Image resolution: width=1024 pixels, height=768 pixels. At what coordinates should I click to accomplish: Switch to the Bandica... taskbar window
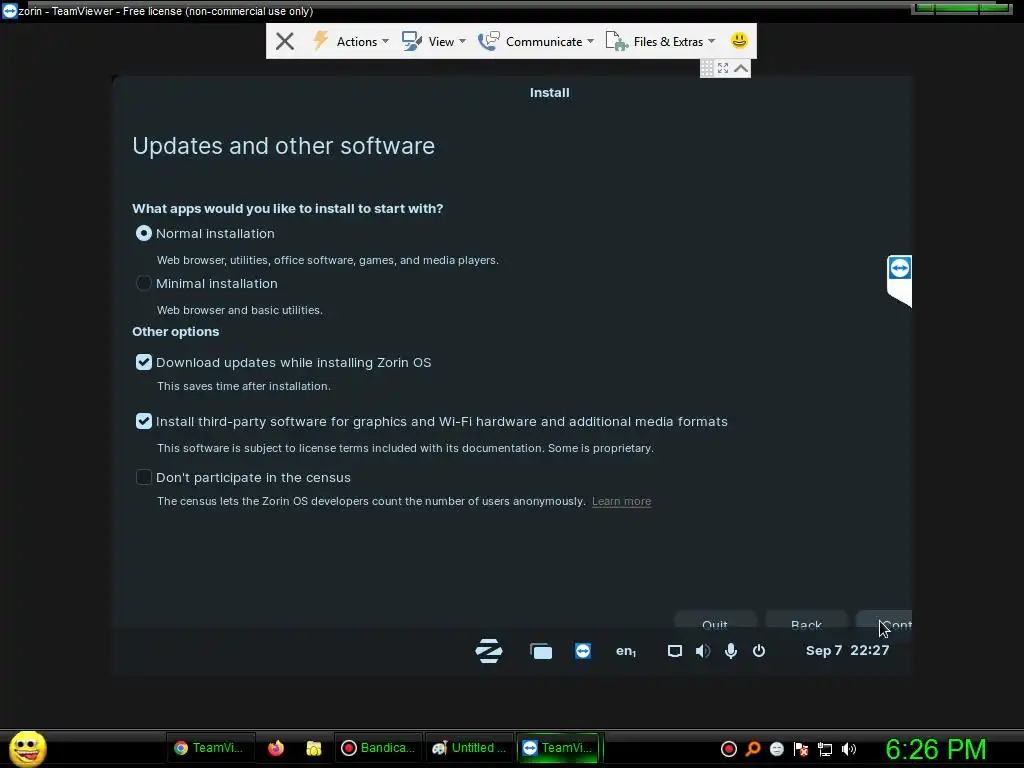click(x=379, y=748)
